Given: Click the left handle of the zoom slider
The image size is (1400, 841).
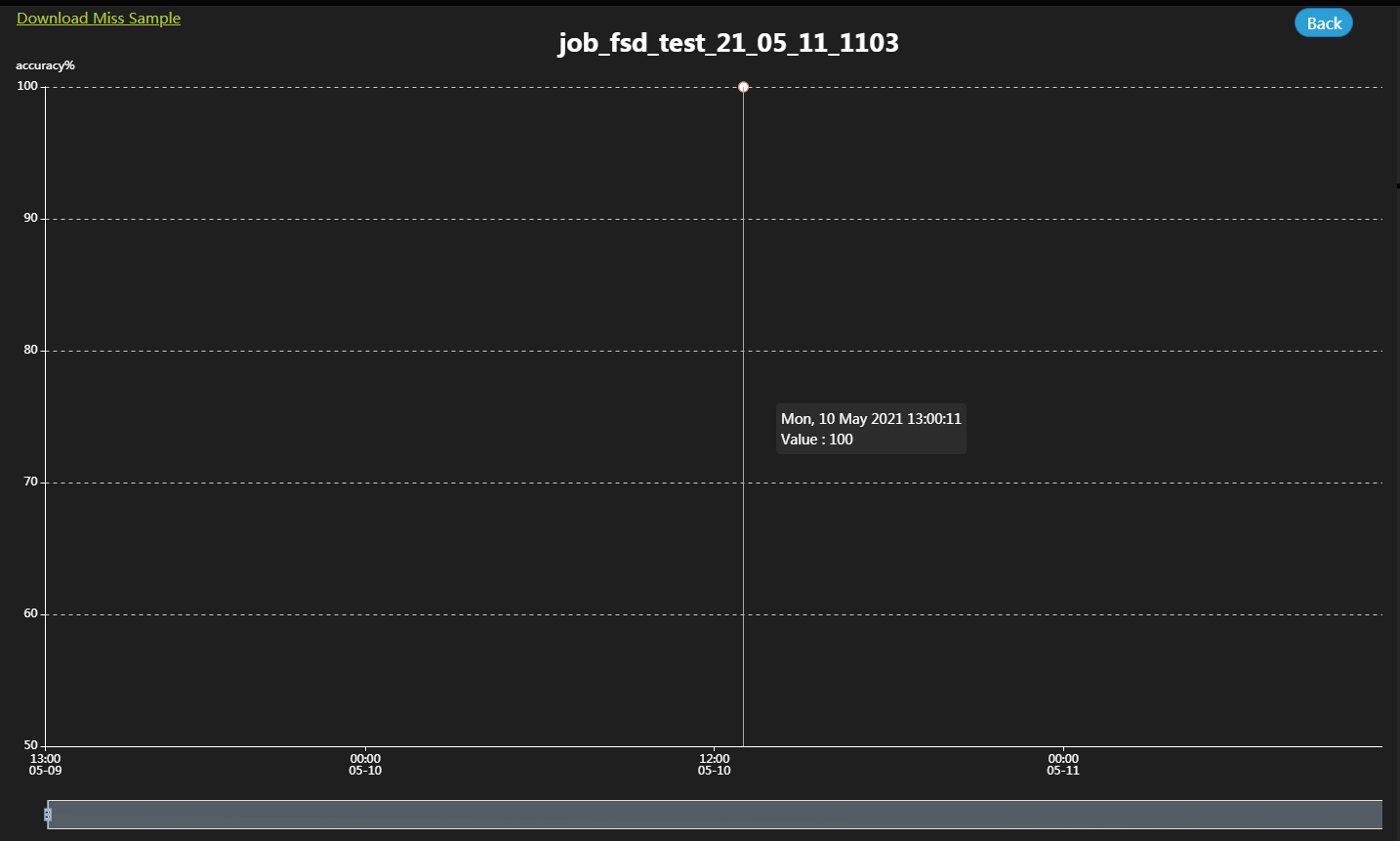Looking at the screenshot, I should [x=48, y=814].
